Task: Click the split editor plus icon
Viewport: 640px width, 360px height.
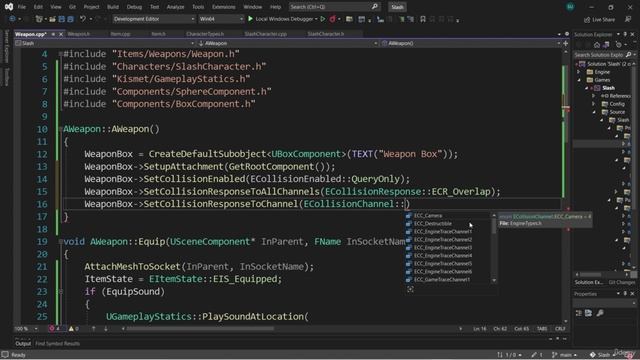Action: [x=566, y=43]
